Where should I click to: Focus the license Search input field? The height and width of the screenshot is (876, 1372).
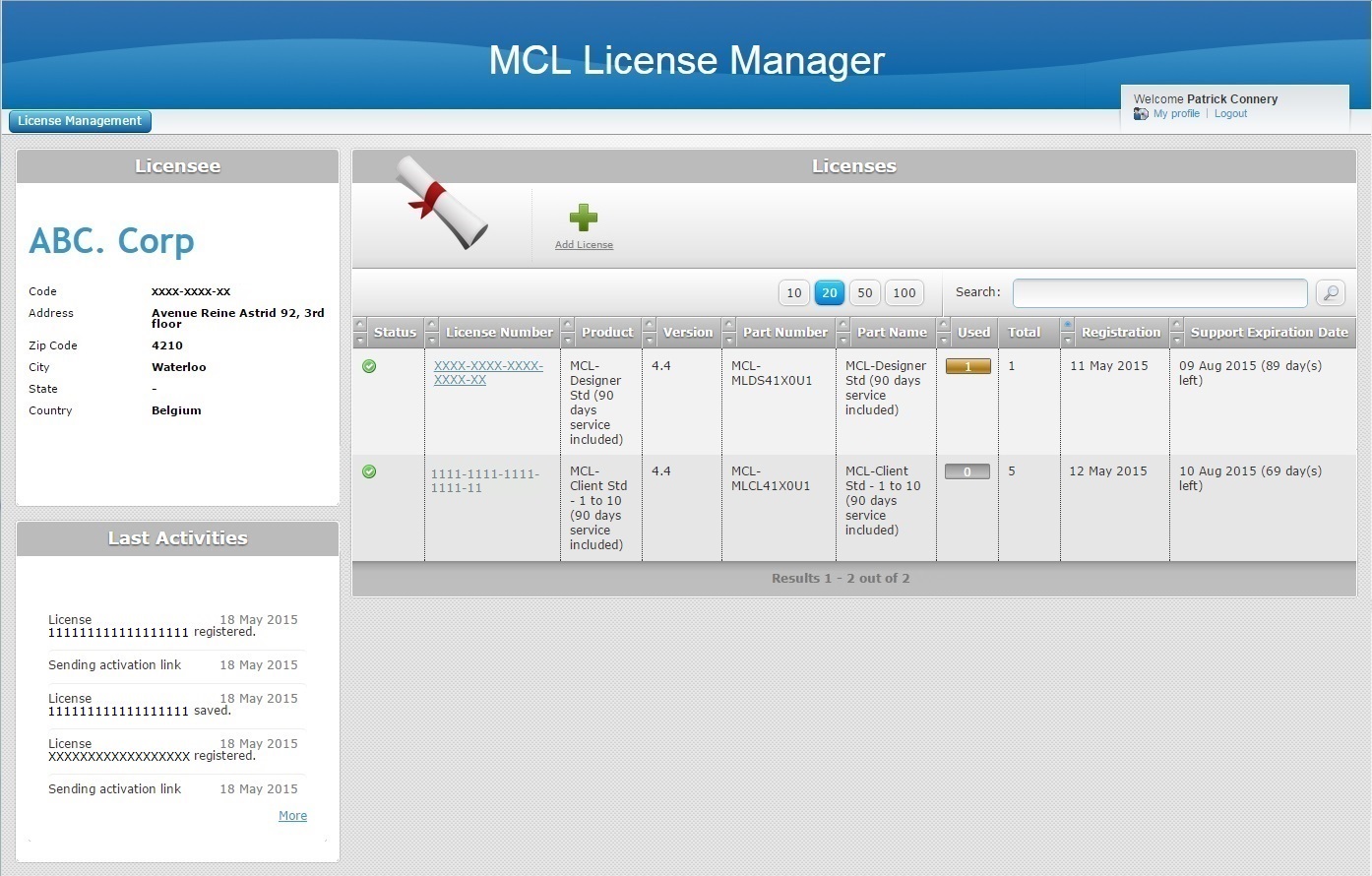1159,292
